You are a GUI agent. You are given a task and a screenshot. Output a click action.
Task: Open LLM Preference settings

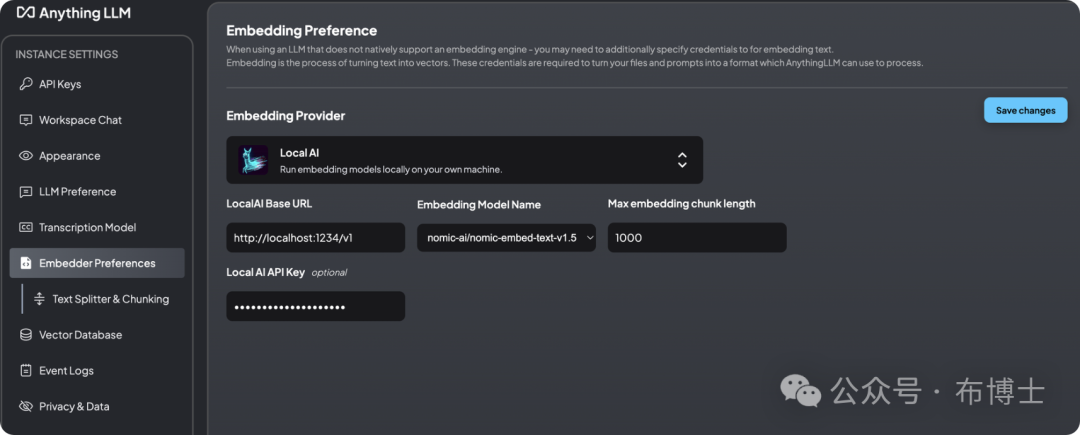97,192
